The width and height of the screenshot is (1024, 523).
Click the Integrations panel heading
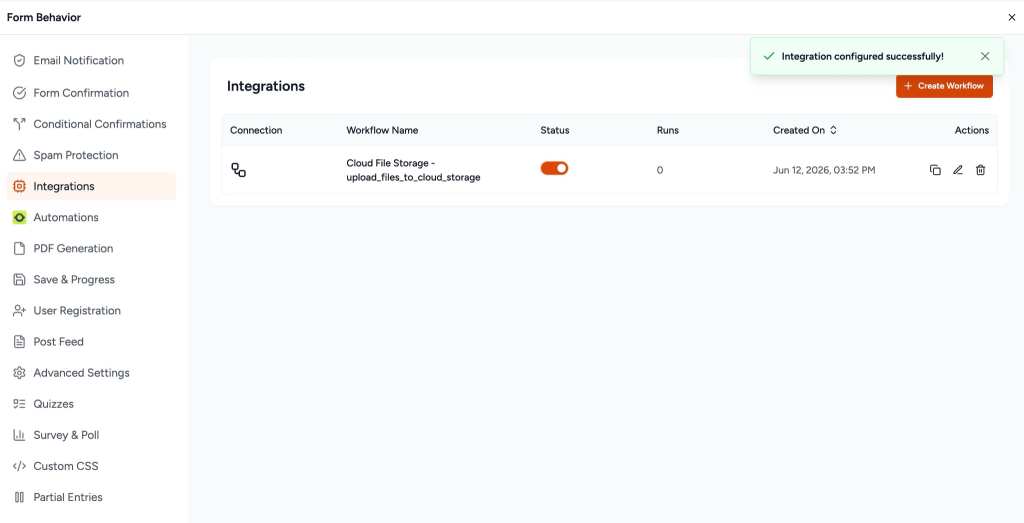[266, 86]
